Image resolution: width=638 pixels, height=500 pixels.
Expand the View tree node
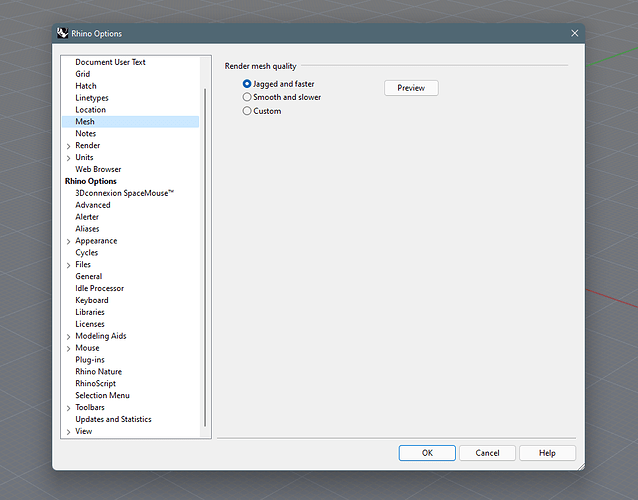(x=68, y=432)
